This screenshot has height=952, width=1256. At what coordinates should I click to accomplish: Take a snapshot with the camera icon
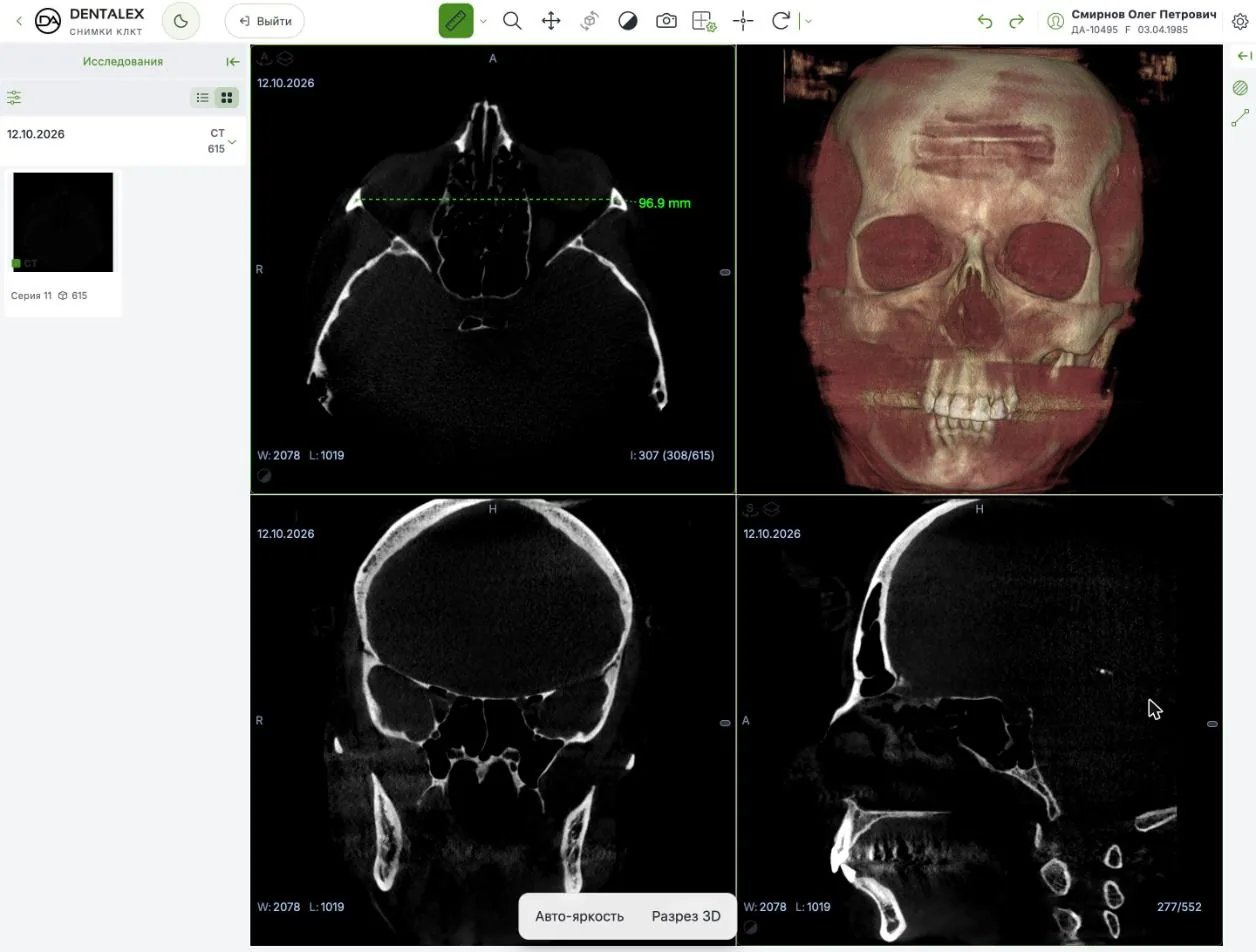pos(666,21)
